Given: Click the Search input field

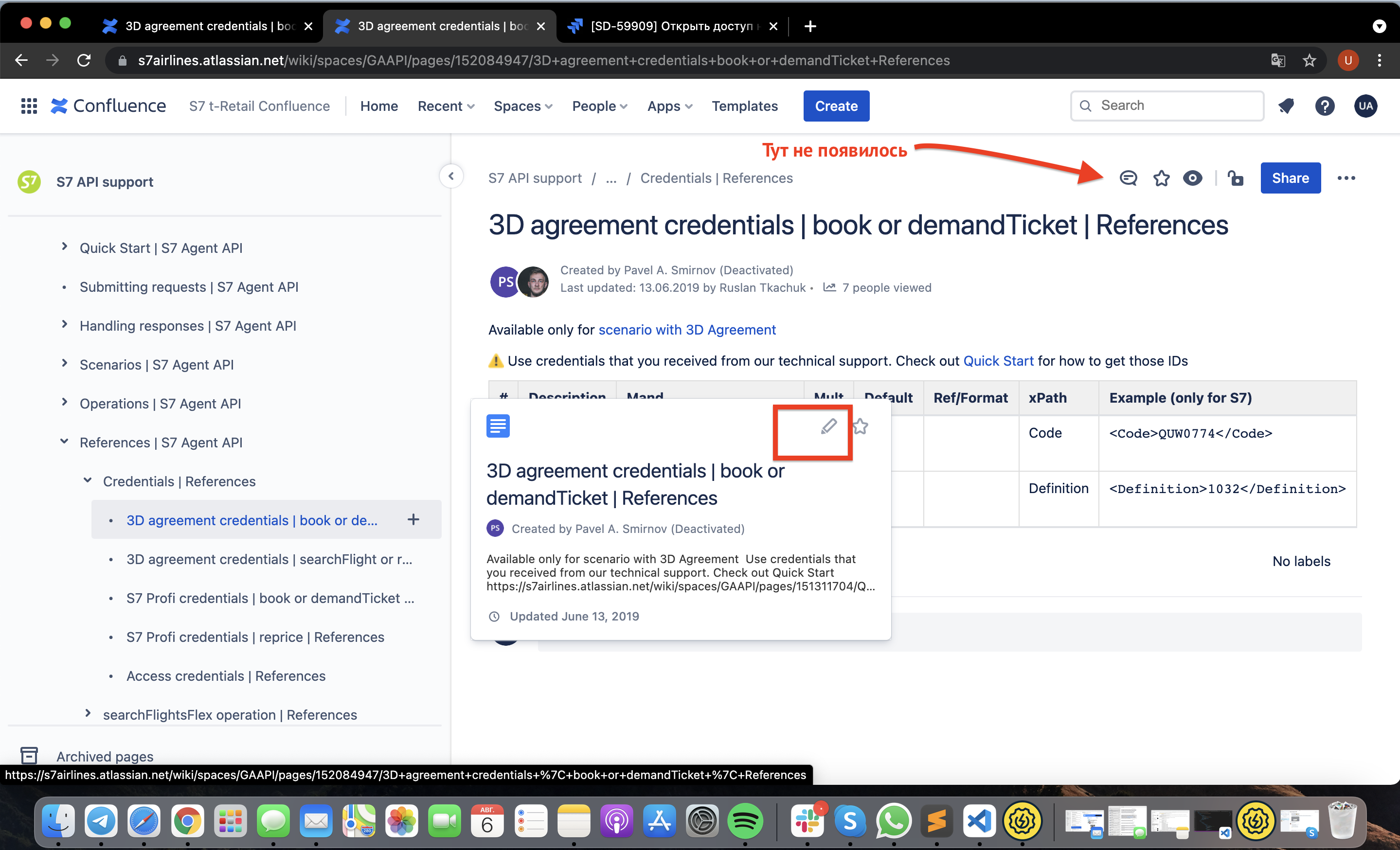Looking at the screenshot, I should 1167,106.
